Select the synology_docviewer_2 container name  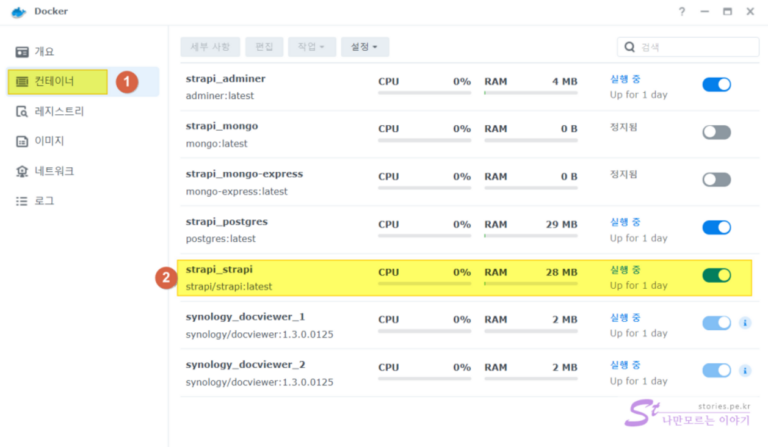(x=245, y=365)
